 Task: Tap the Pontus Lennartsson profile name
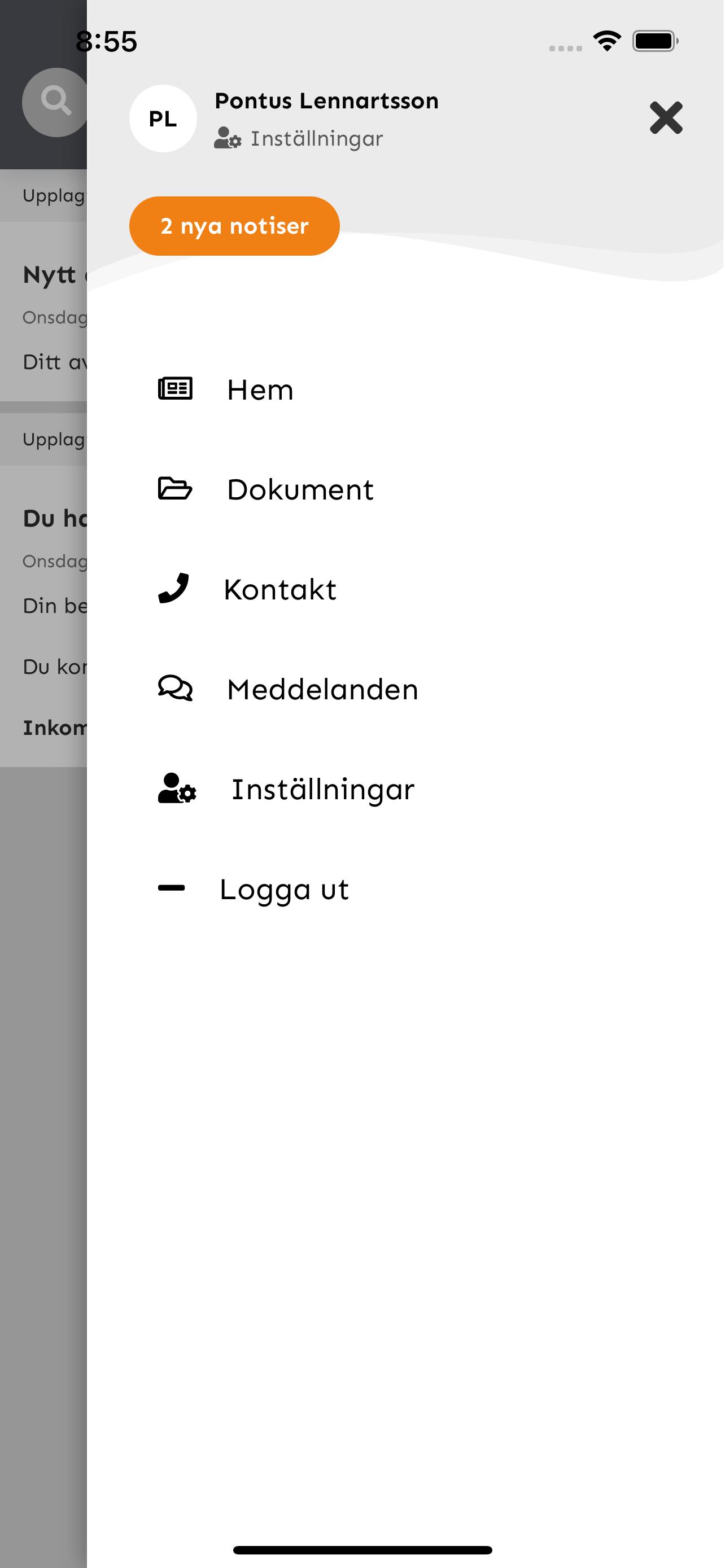[x=327, y=100]
